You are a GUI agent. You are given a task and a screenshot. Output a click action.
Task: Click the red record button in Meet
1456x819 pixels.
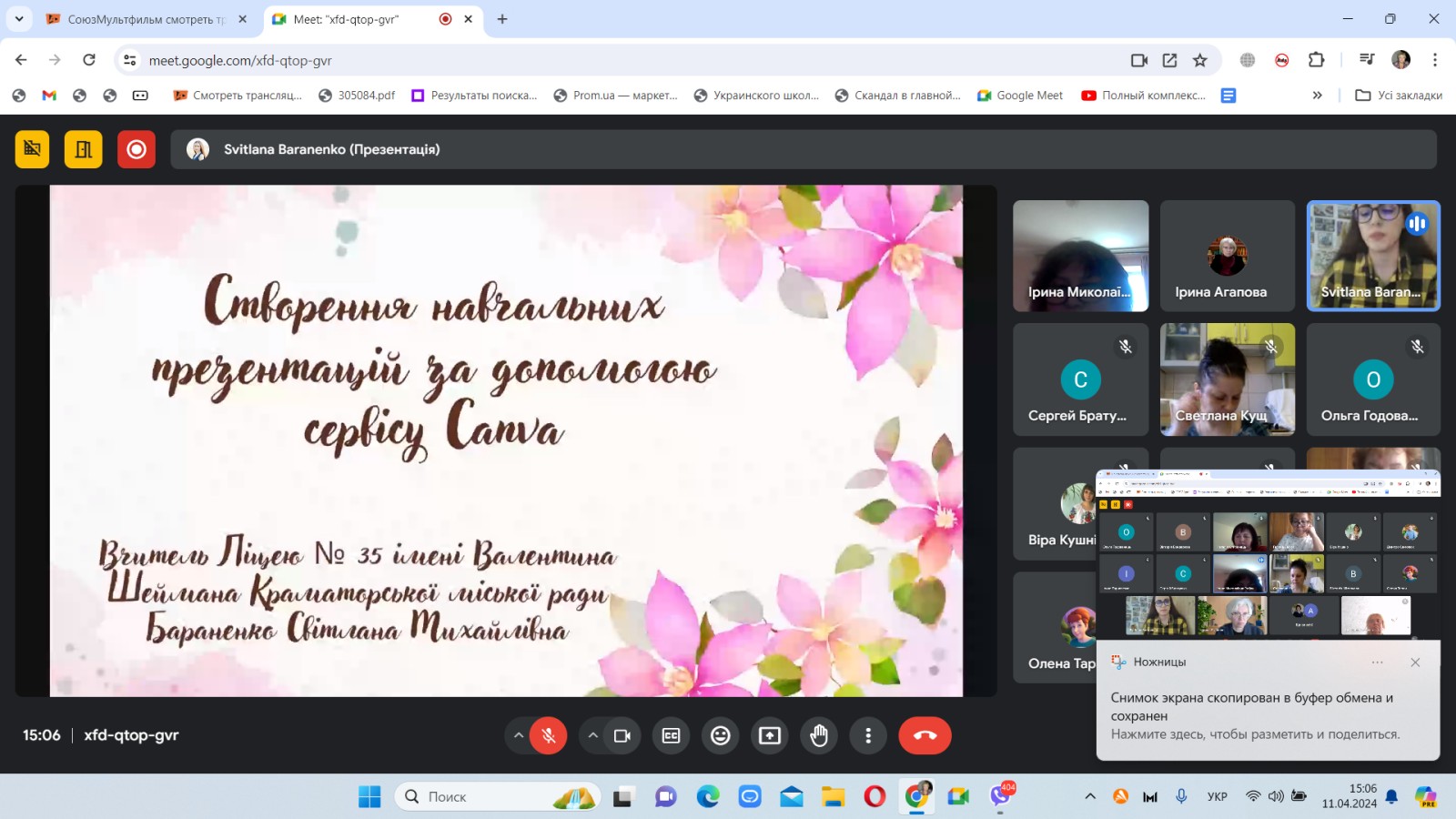point(136,149)
